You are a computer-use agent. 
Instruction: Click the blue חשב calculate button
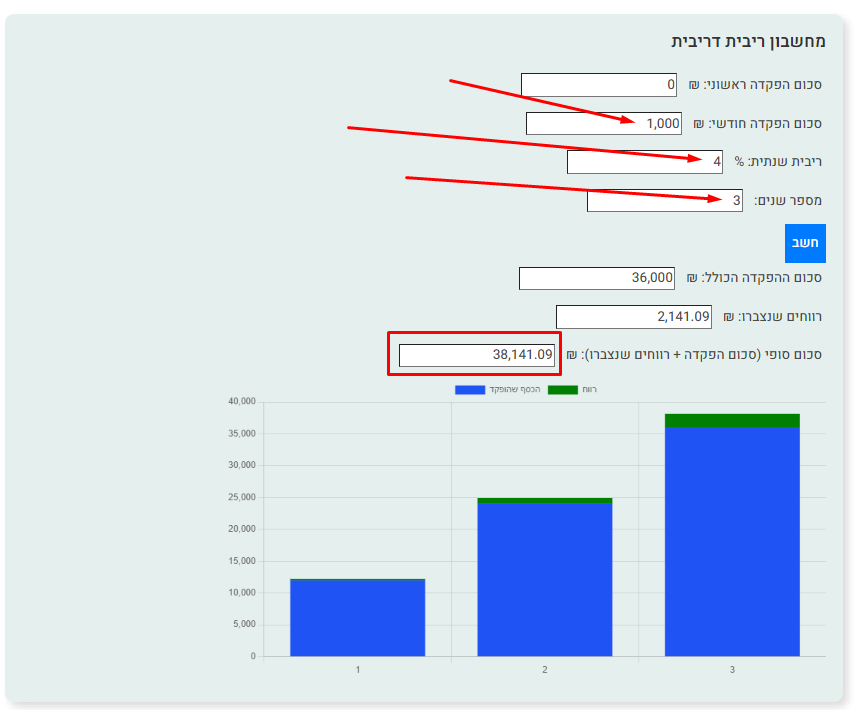pos(805,243)
